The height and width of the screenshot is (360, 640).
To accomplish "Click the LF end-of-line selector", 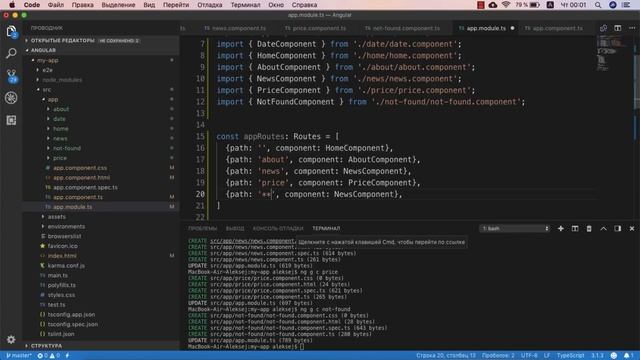I will (x=547, y=356).
